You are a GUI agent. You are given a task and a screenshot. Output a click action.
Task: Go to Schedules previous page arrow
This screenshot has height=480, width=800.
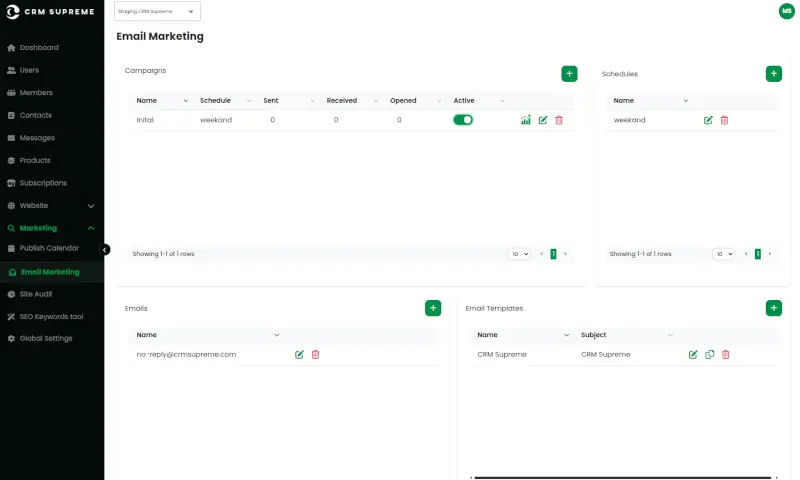[746, 254]
